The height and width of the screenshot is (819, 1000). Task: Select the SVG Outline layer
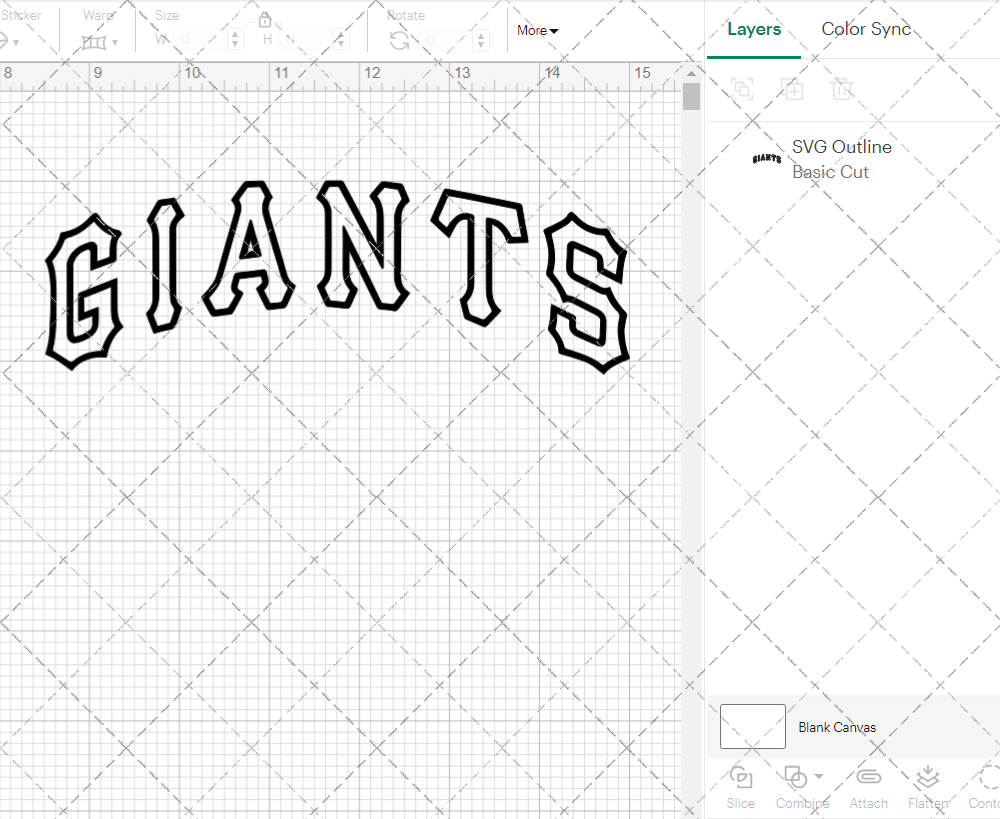[840, 159]
